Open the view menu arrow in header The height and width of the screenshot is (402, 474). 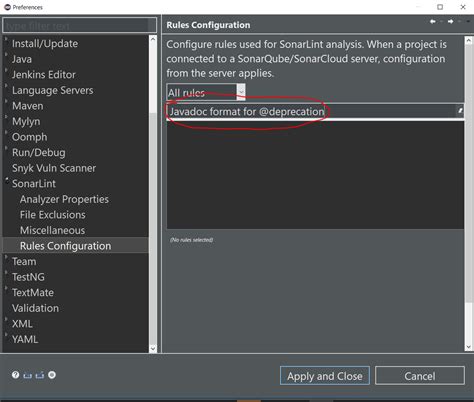pyautogui.click(x=468, y=22)
